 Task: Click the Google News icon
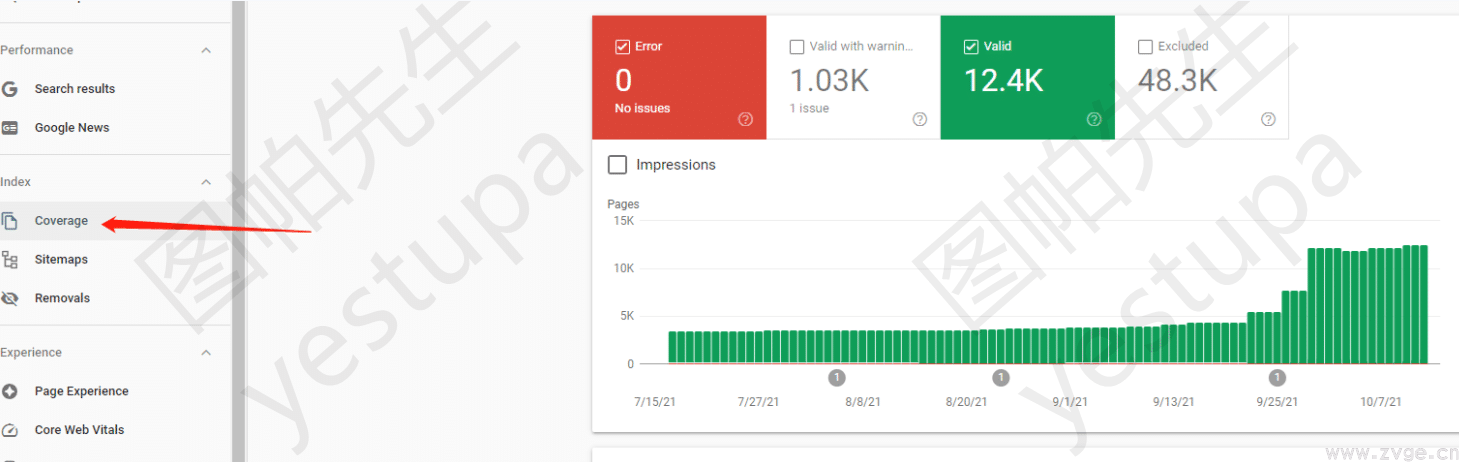click(10, 128)
